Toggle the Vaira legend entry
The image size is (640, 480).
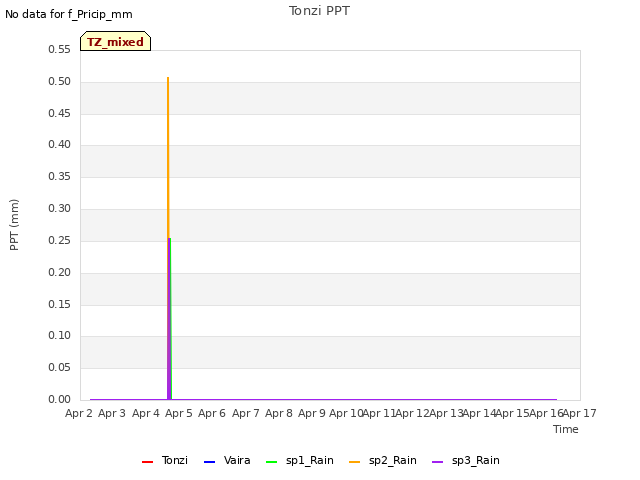coord(227,460)
